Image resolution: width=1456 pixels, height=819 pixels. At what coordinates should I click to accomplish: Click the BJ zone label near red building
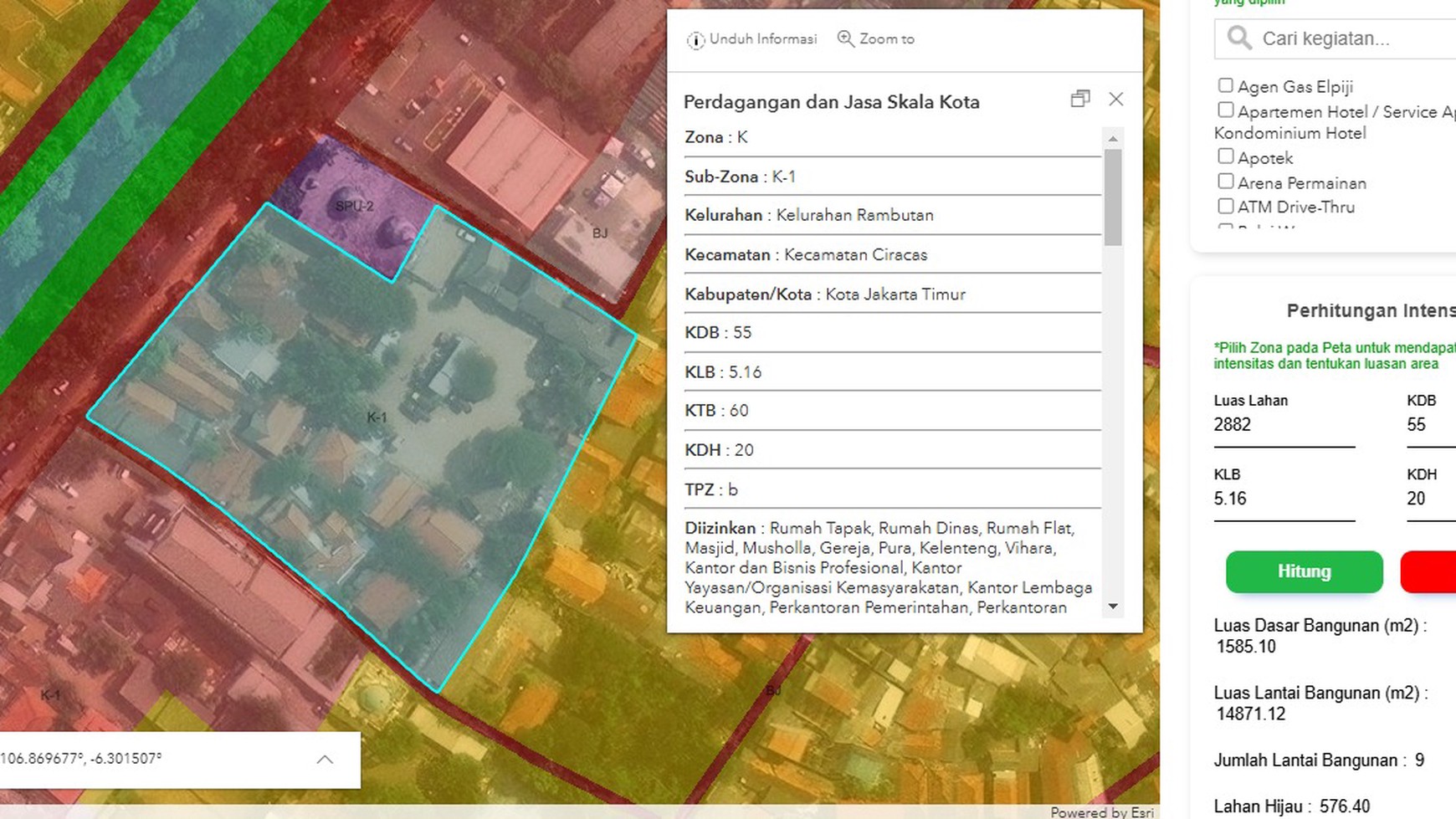(x=599, y=233)
